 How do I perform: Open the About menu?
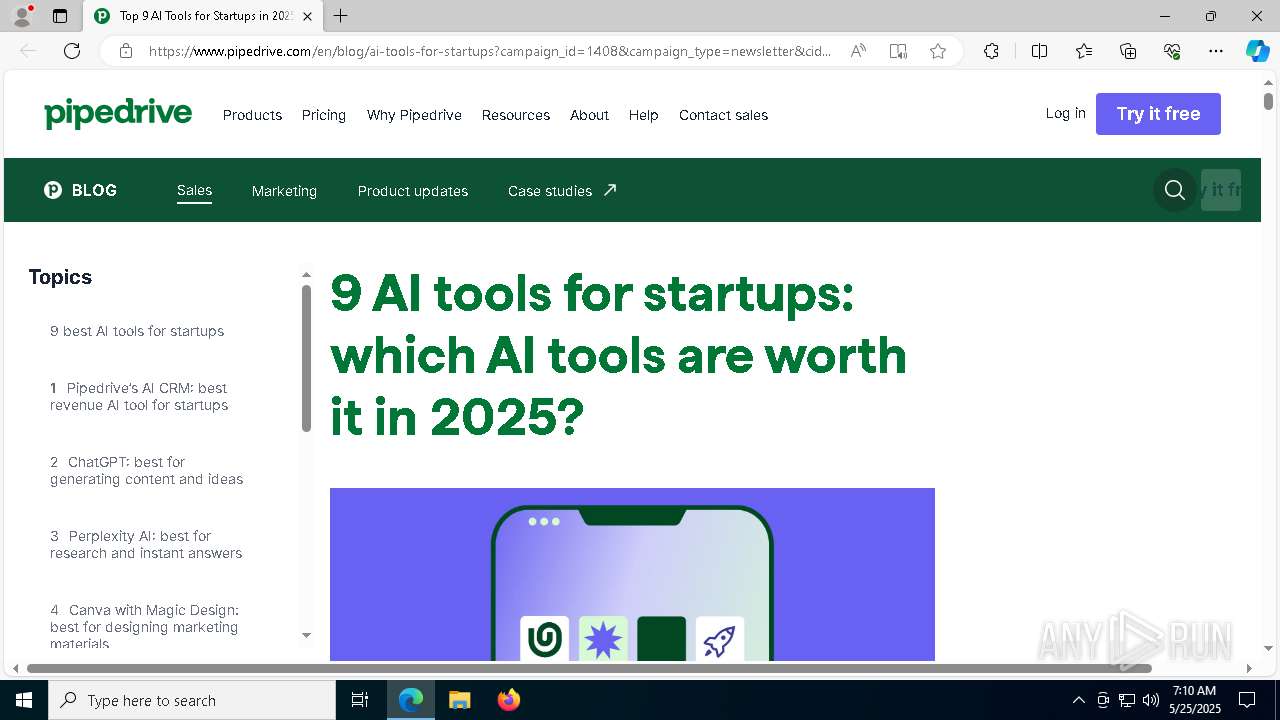pos(589,115)
